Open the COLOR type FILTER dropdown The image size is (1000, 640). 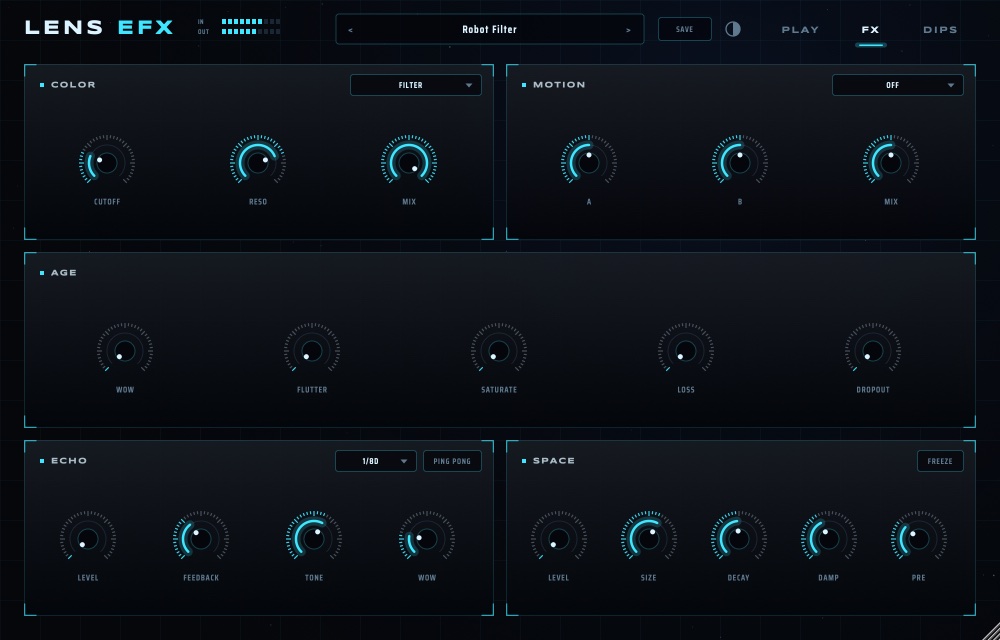416,85
